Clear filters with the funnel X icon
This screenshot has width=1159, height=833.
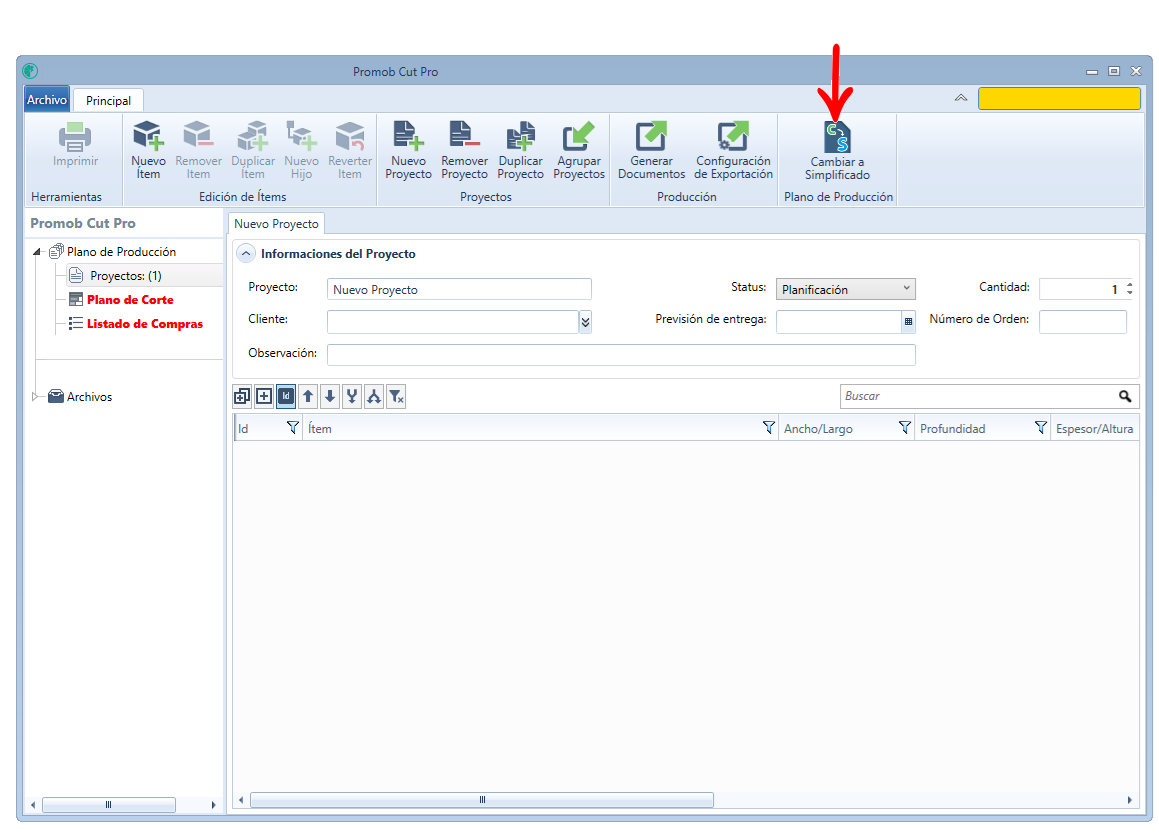pyautogui.click(x=397, y=397)
